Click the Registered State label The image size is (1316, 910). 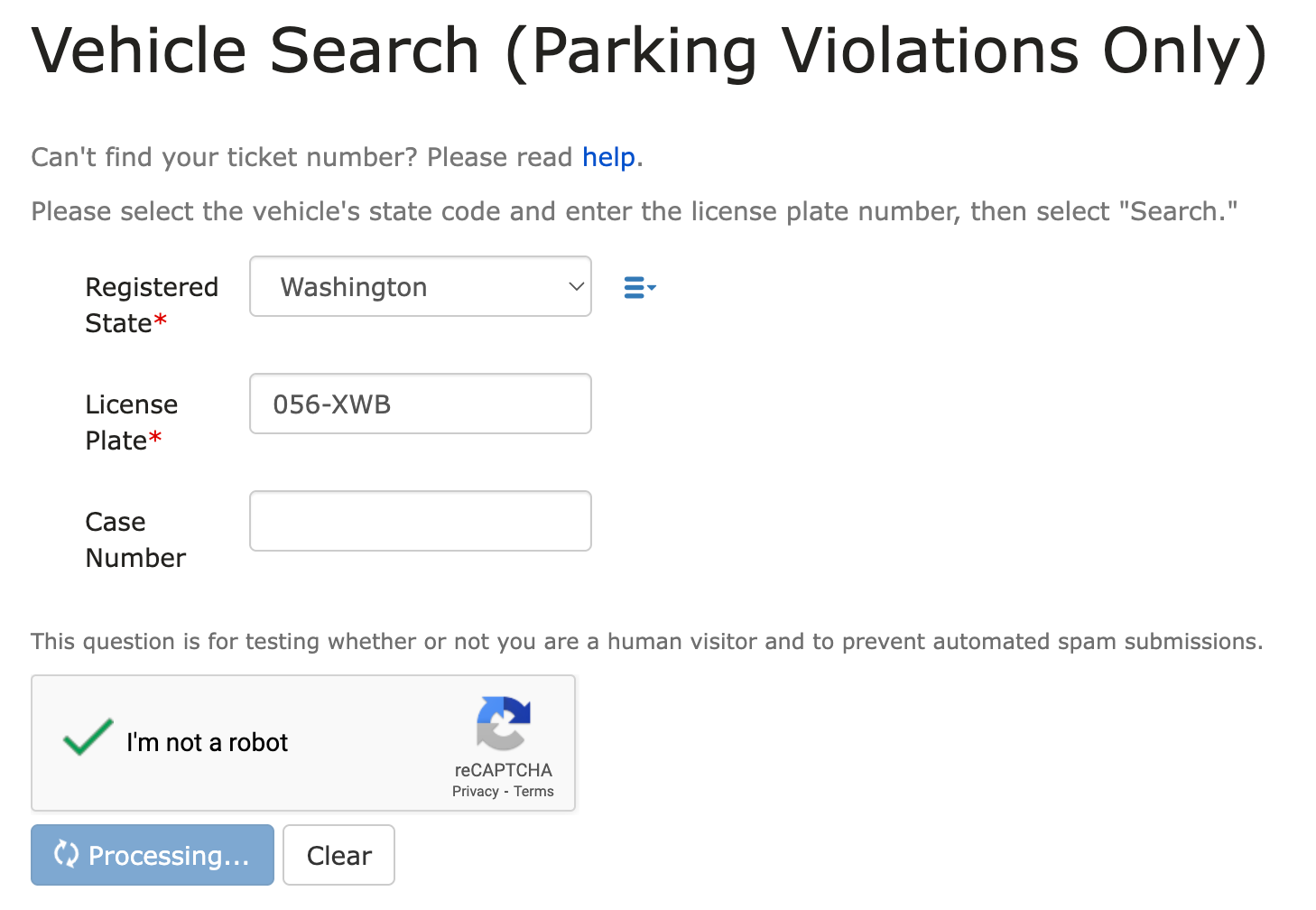coord(152,304)
